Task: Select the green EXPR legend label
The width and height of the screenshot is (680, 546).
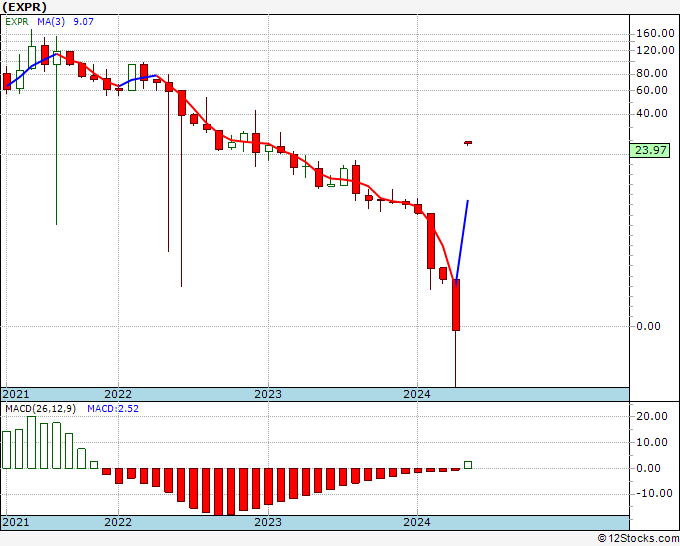Action: tap(17, 22)
